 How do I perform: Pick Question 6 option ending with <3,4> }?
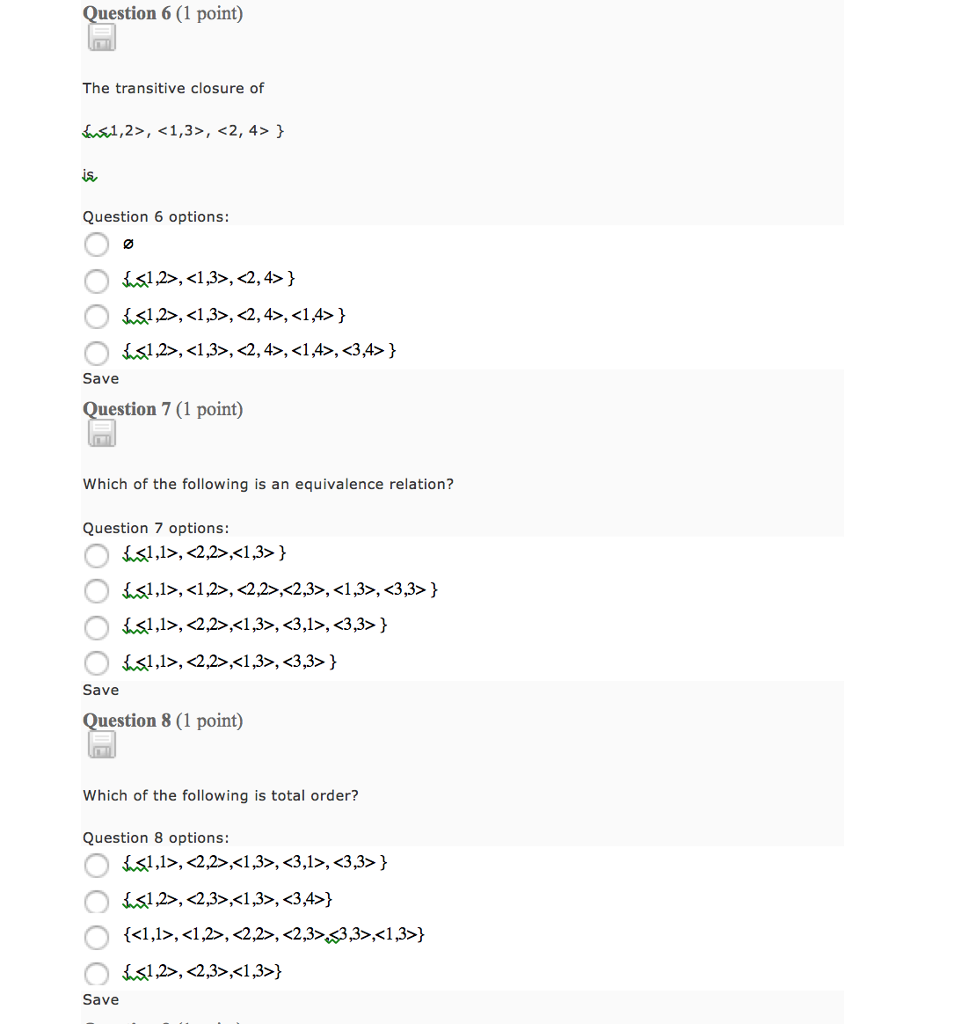pos(97,353)
